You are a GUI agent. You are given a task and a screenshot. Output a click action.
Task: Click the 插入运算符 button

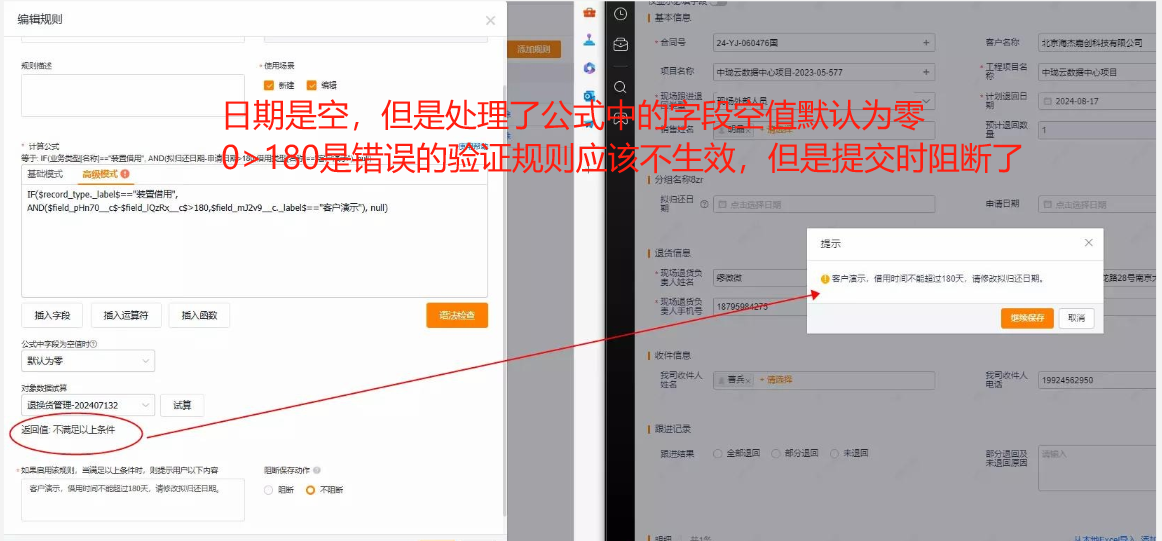[x=126, y=315]
